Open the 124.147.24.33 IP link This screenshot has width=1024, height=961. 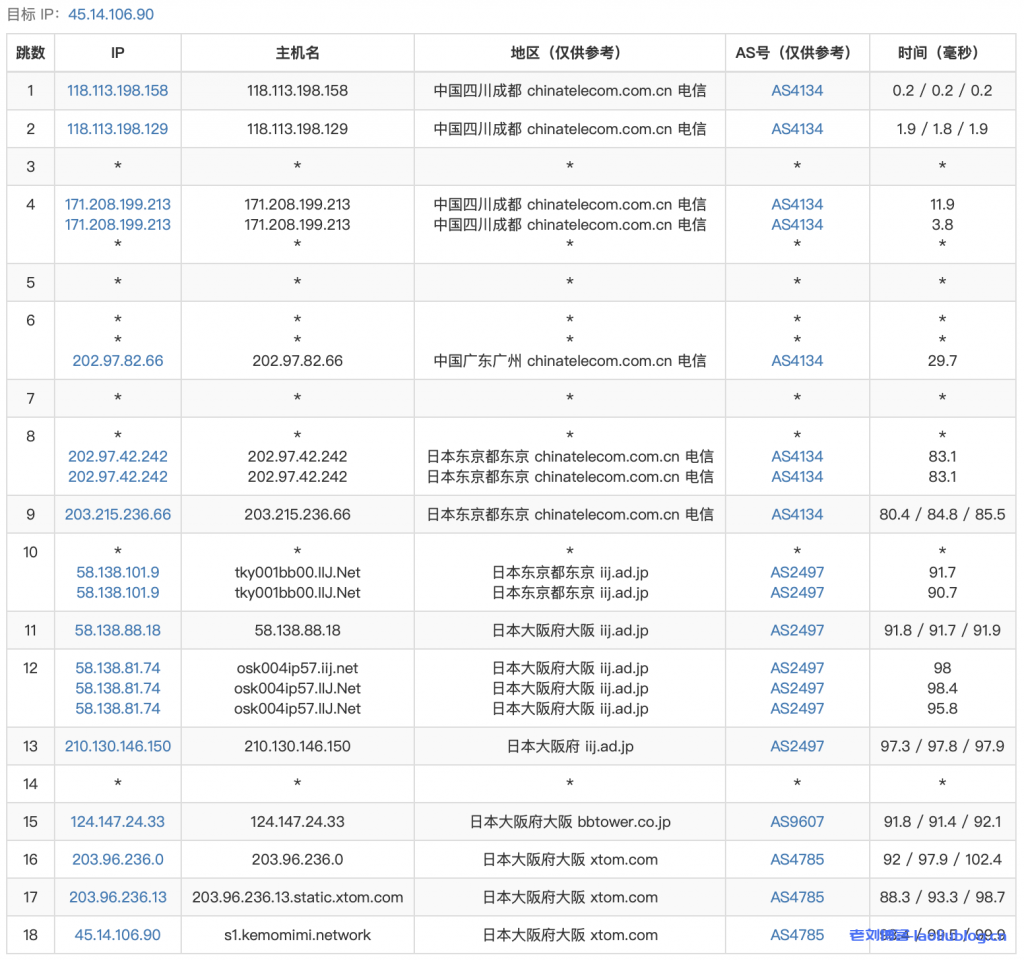coord(118,821)
